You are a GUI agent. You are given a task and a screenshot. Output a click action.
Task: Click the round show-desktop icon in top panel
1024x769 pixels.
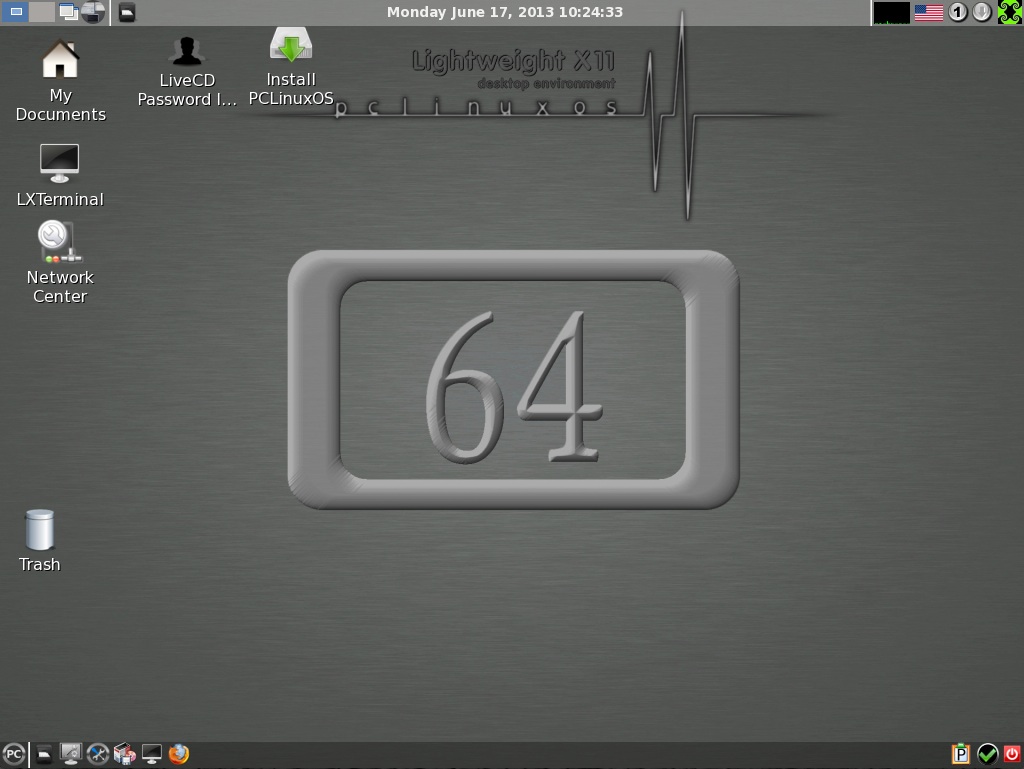pos(93,12)
